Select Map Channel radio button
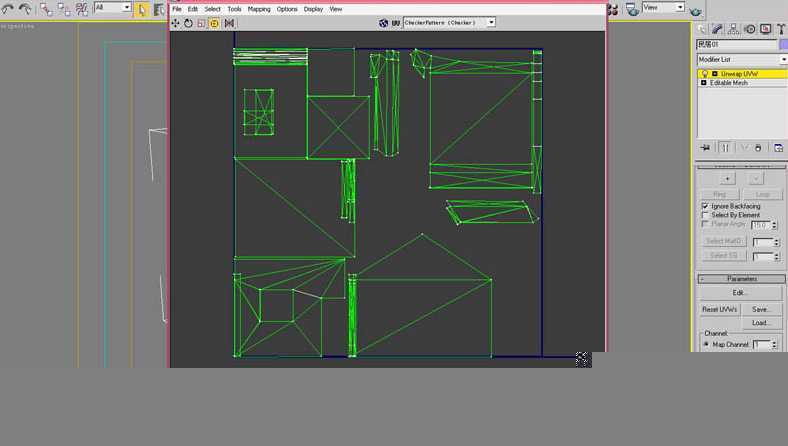The width and height of the screenshot is (788, 446). coord(706,344)
